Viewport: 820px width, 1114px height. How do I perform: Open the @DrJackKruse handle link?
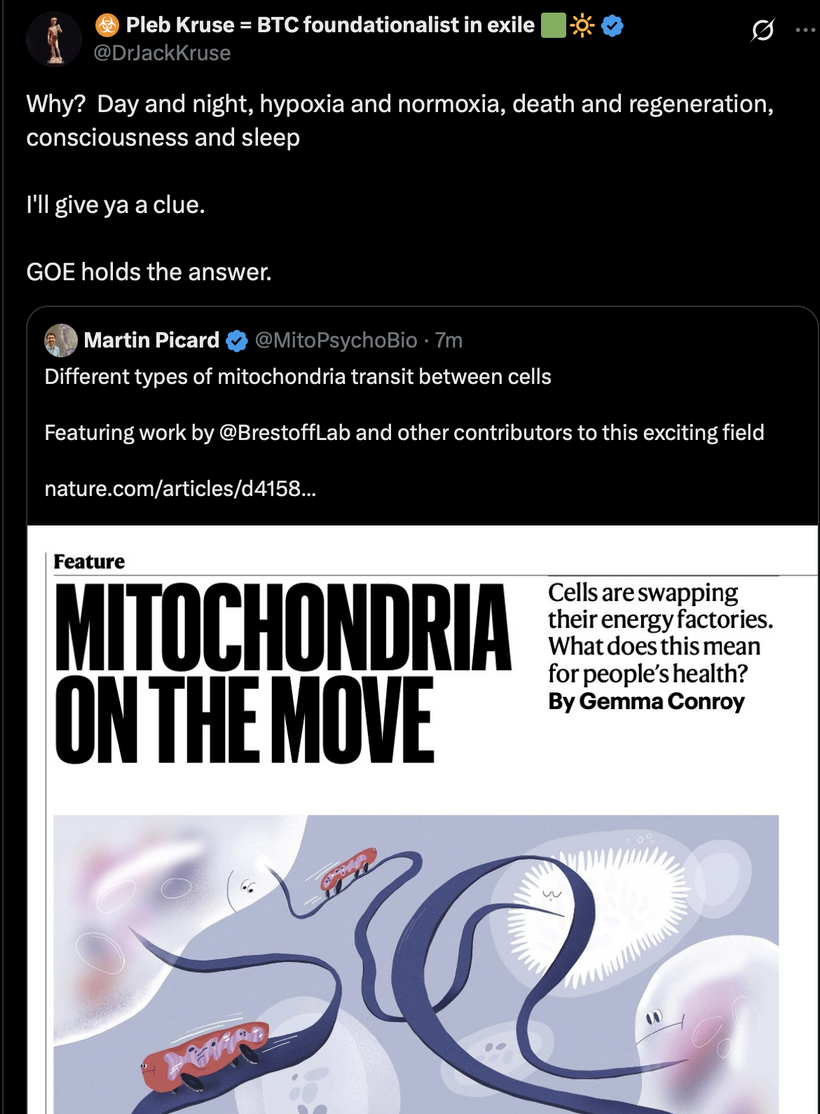pos(163,53)
